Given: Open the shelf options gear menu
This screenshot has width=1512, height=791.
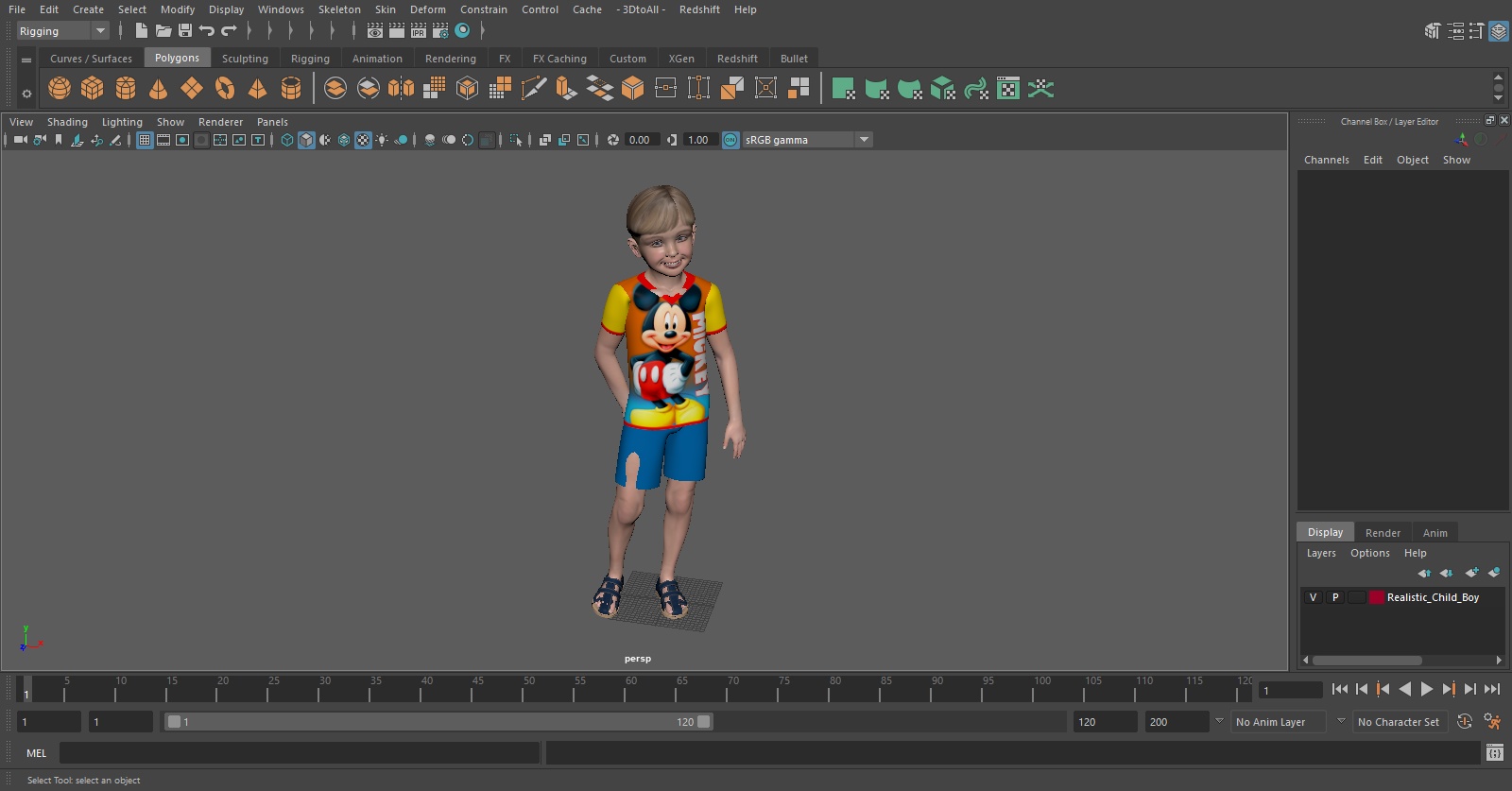Looking at the screenshot, I should tap(26, 93).
